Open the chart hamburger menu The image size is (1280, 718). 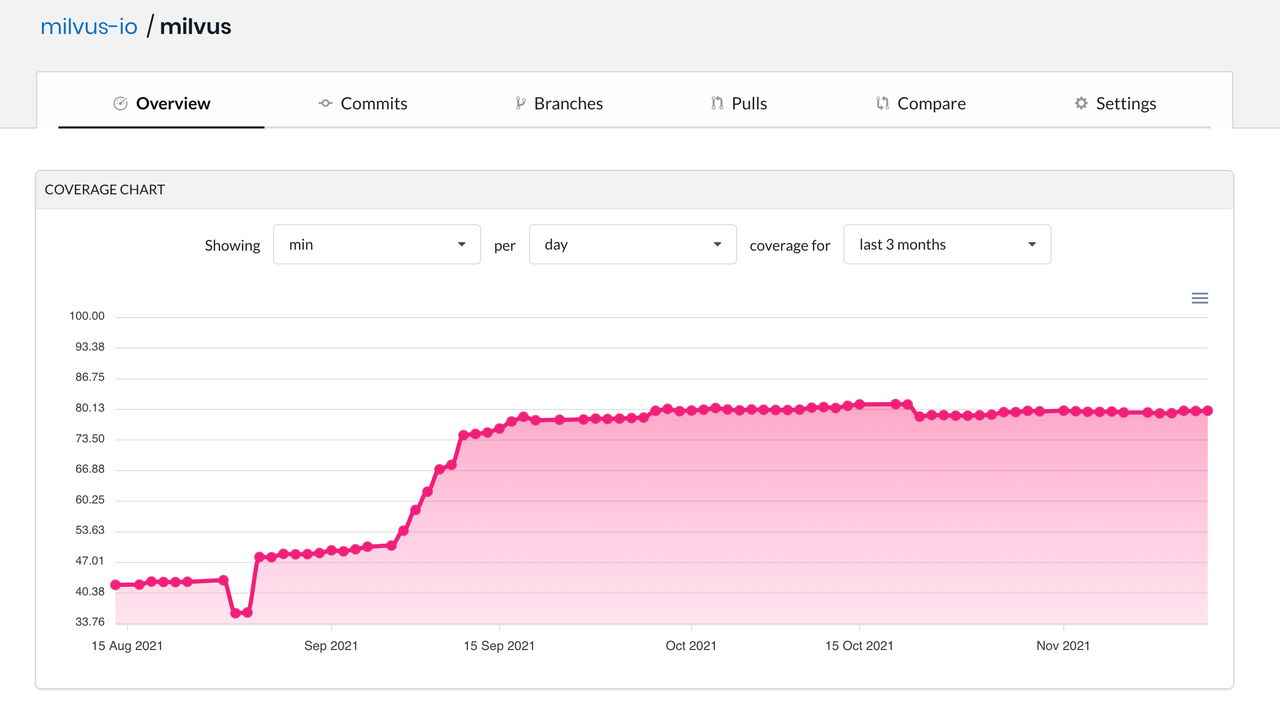coord(1200,298)
